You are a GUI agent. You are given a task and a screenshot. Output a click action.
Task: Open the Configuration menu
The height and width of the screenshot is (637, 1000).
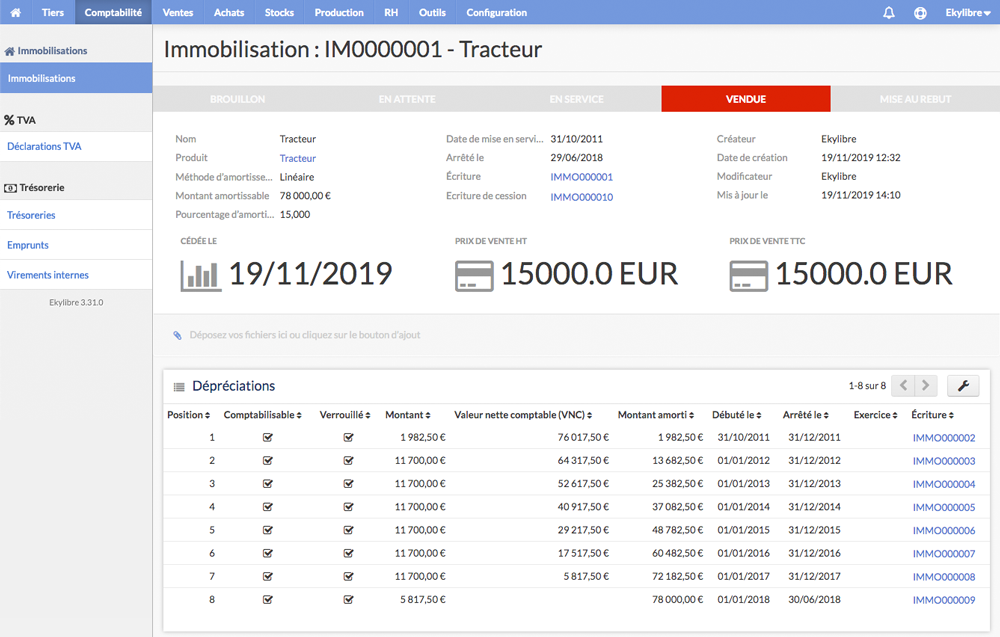click(497, 12)
